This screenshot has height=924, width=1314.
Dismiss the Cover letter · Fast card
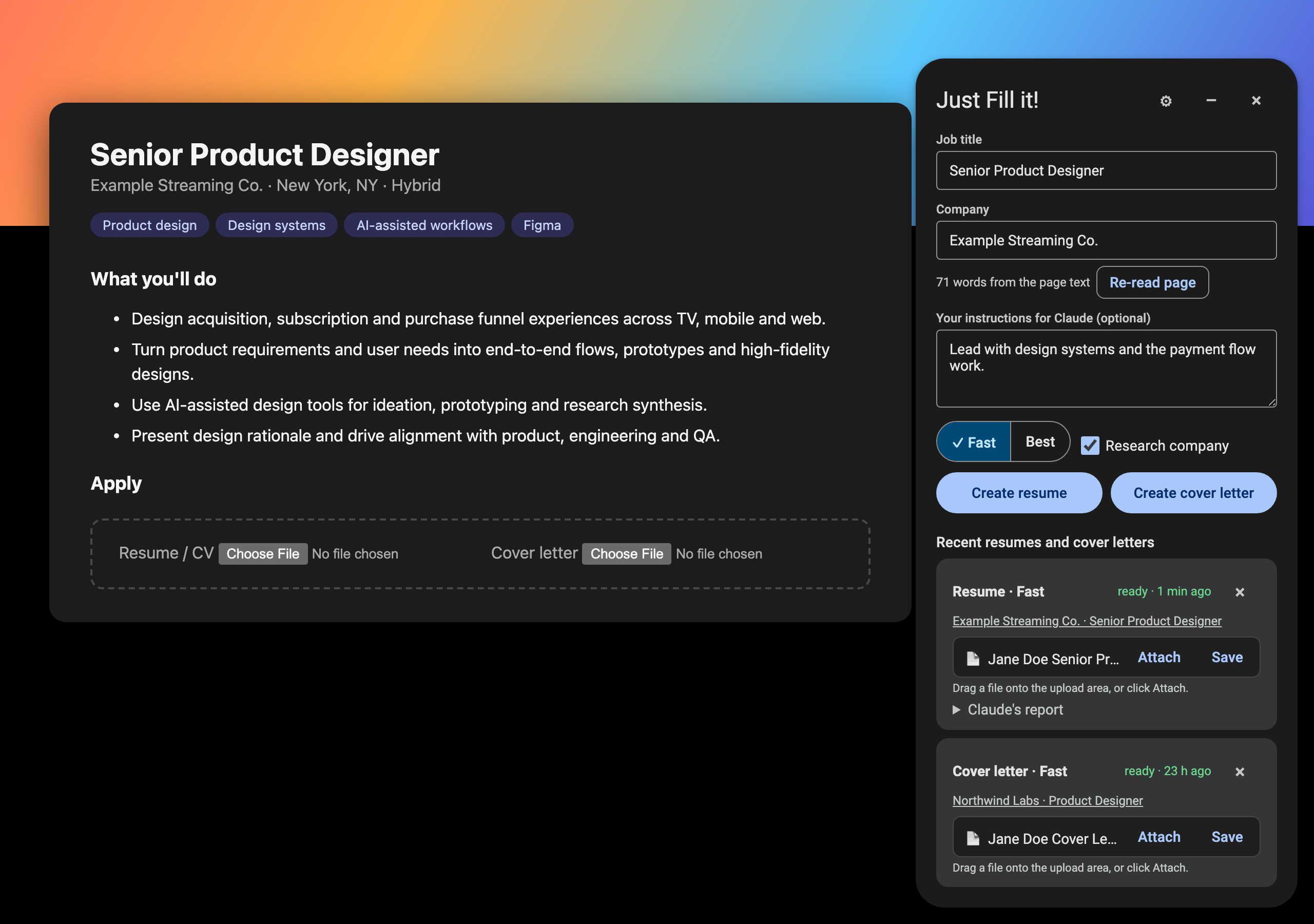[1240, 772]
